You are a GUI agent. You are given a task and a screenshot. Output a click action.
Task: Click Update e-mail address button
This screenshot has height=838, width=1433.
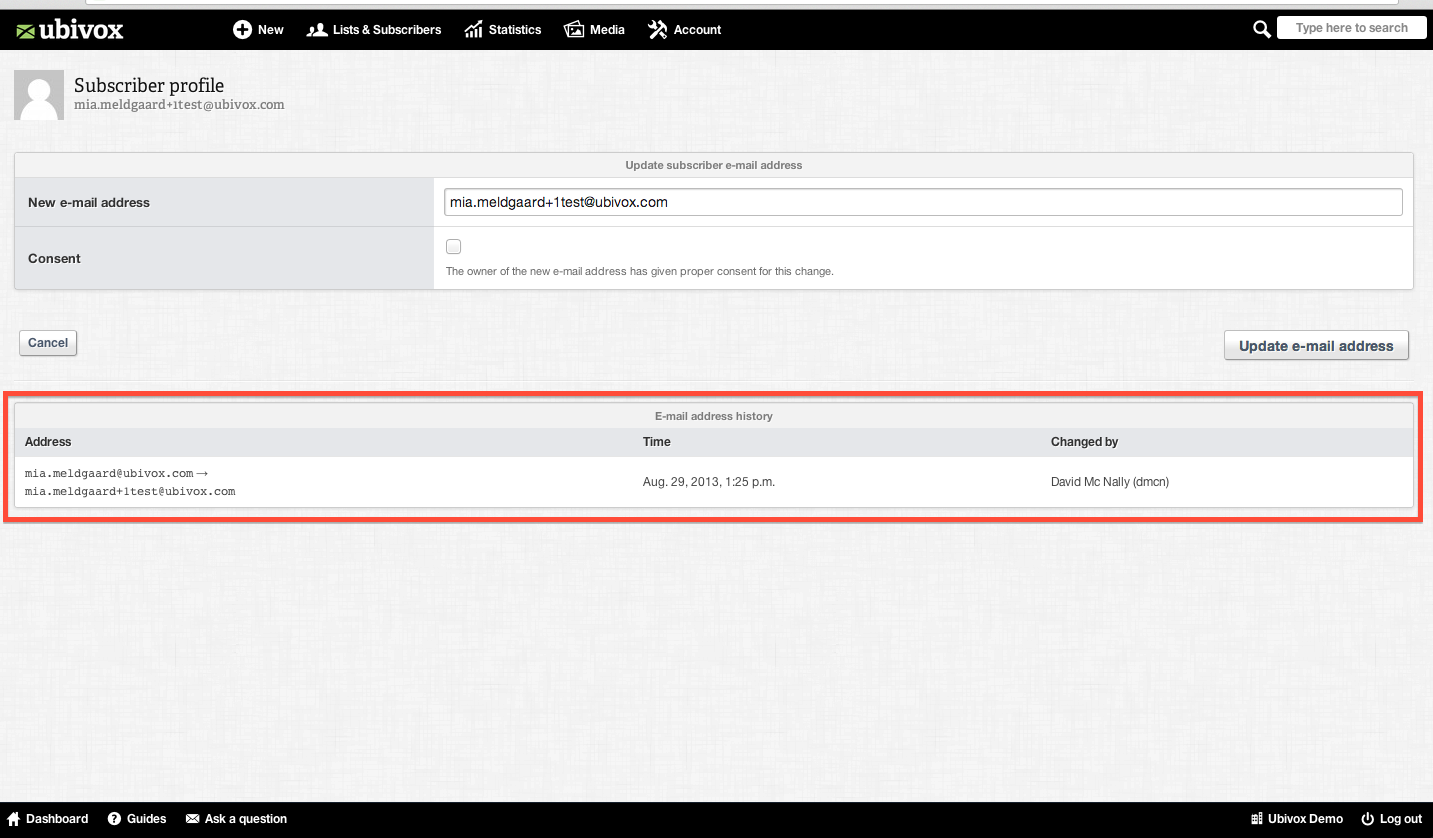click(x=1316, y=346)
